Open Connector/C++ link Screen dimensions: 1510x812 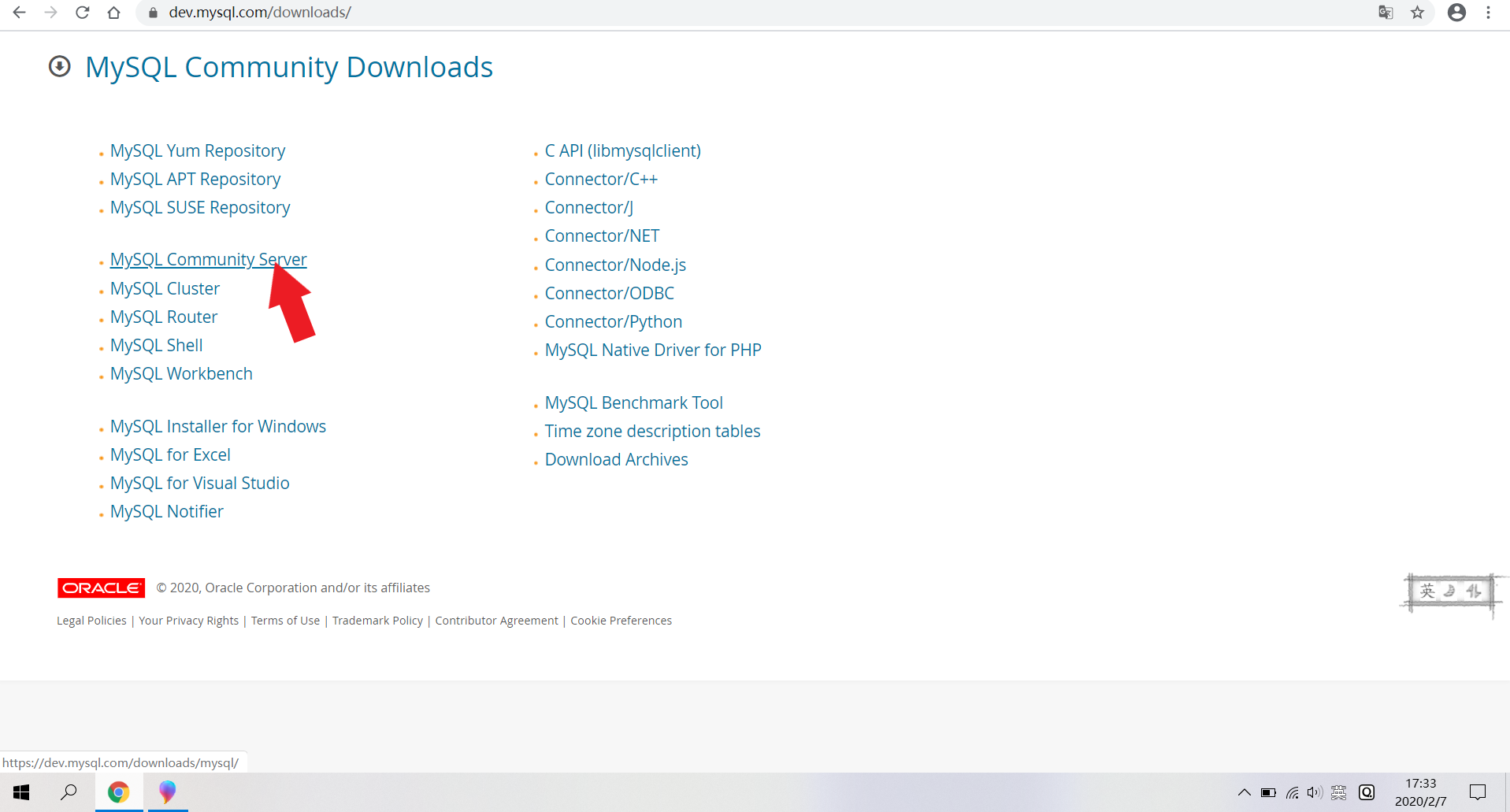(x=601, y=179)
